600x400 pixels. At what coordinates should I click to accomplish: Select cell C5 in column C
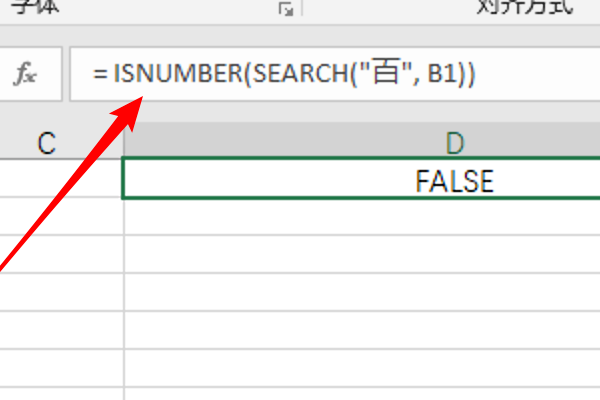pyautogui.click(x=60, y=331)
